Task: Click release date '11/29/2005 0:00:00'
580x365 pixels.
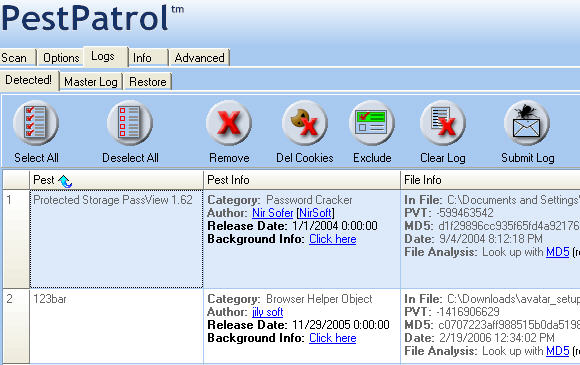Action: pos(341,325)
